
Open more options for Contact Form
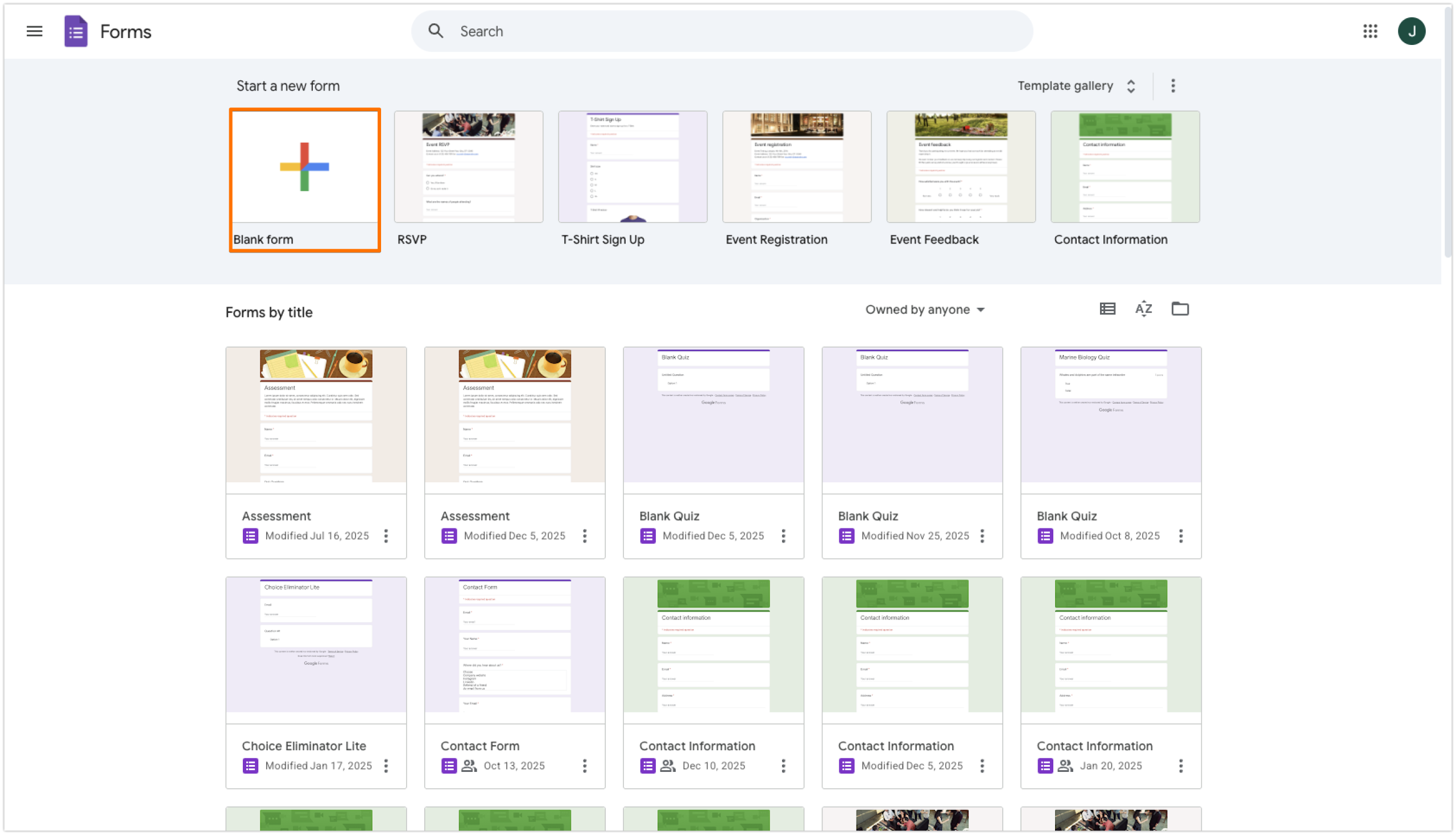click(585, 766)
